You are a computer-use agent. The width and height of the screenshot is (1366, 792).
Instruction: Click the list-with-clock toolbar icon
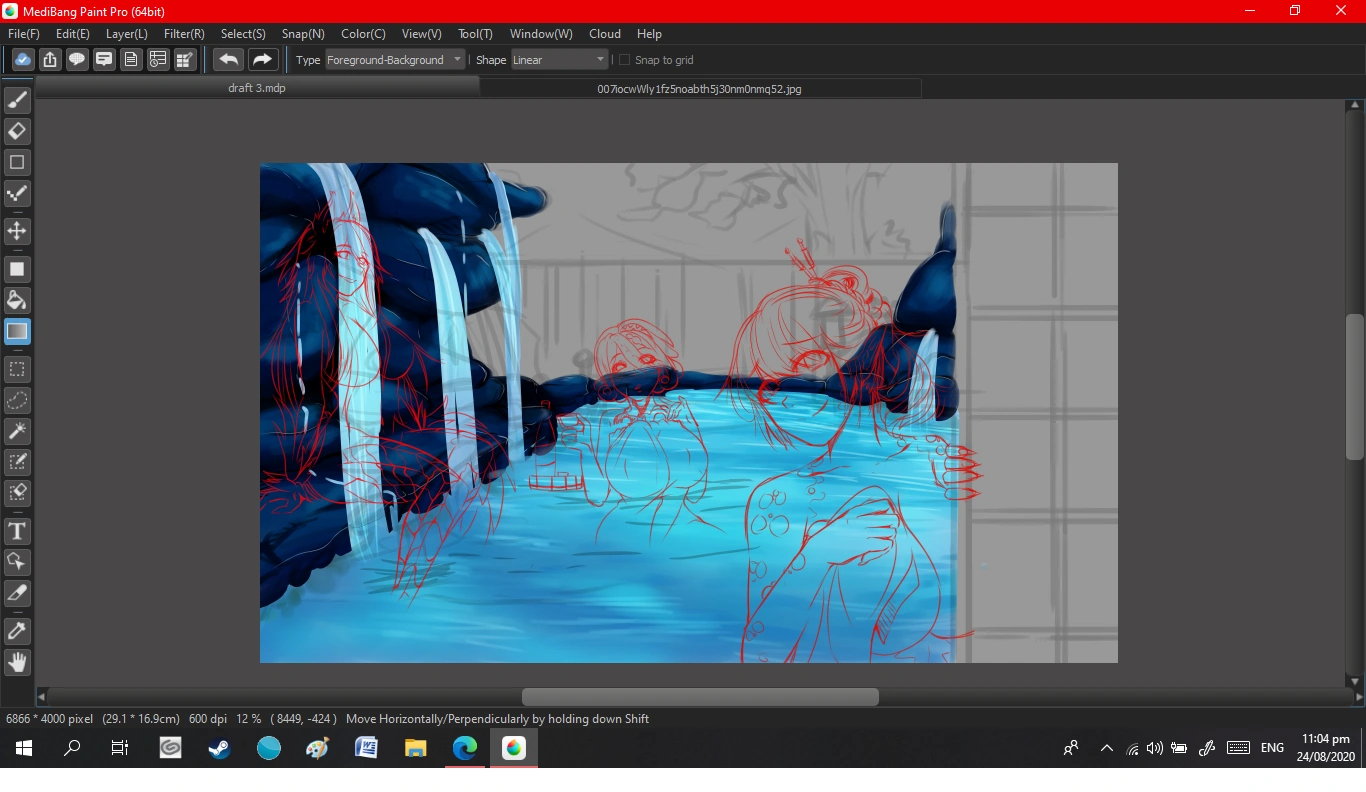[157, 60]
